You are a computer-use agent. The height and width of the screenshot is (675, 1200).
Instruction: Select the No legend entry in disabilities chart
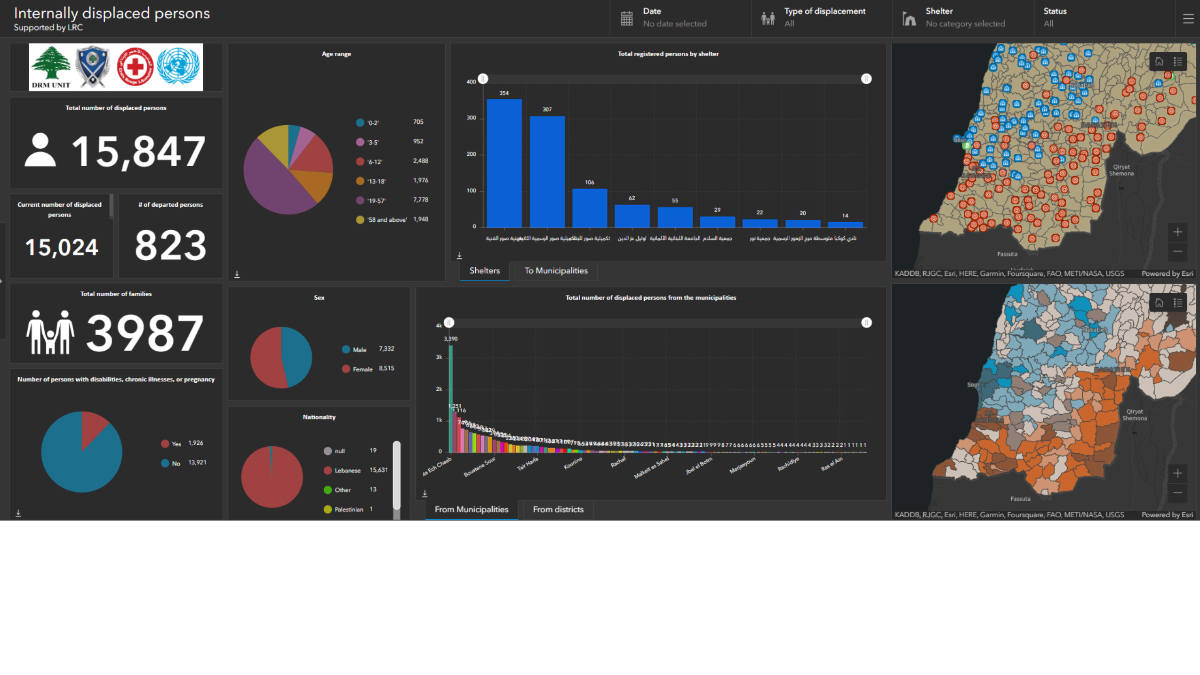click(182, 463)
